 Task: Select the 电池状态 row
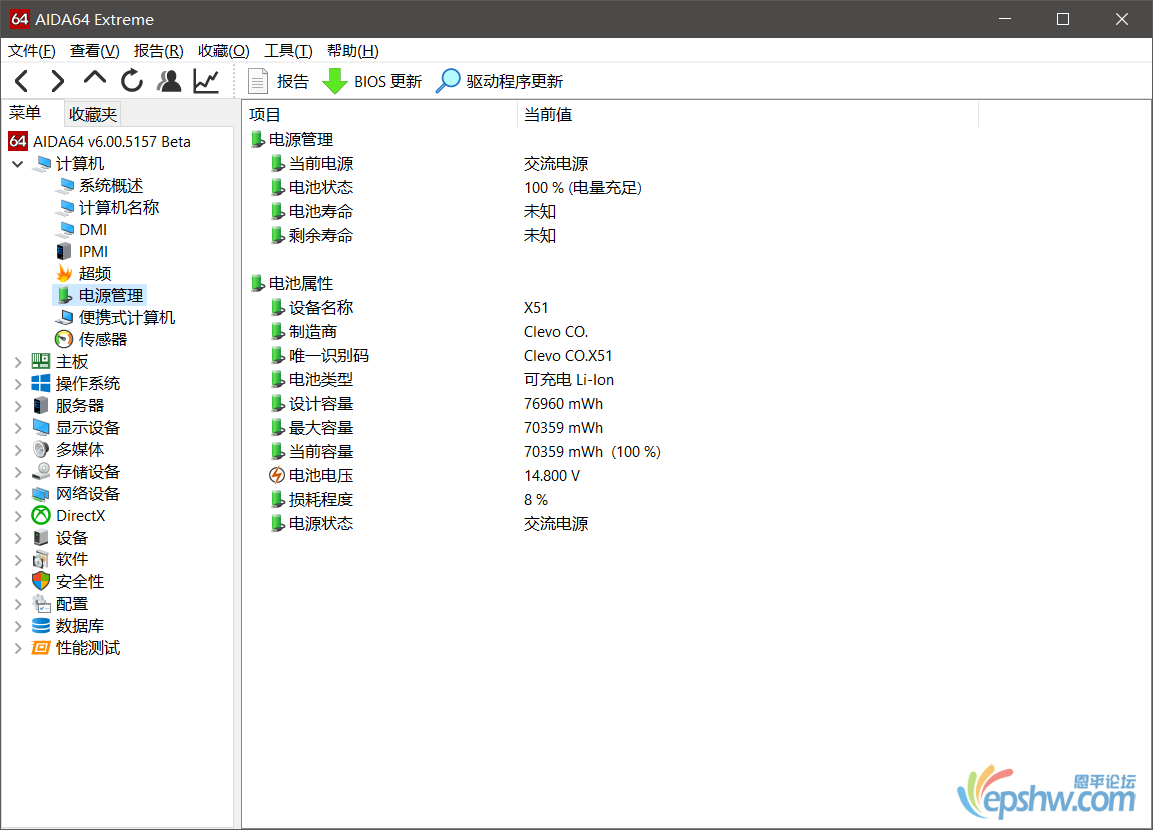321,187
